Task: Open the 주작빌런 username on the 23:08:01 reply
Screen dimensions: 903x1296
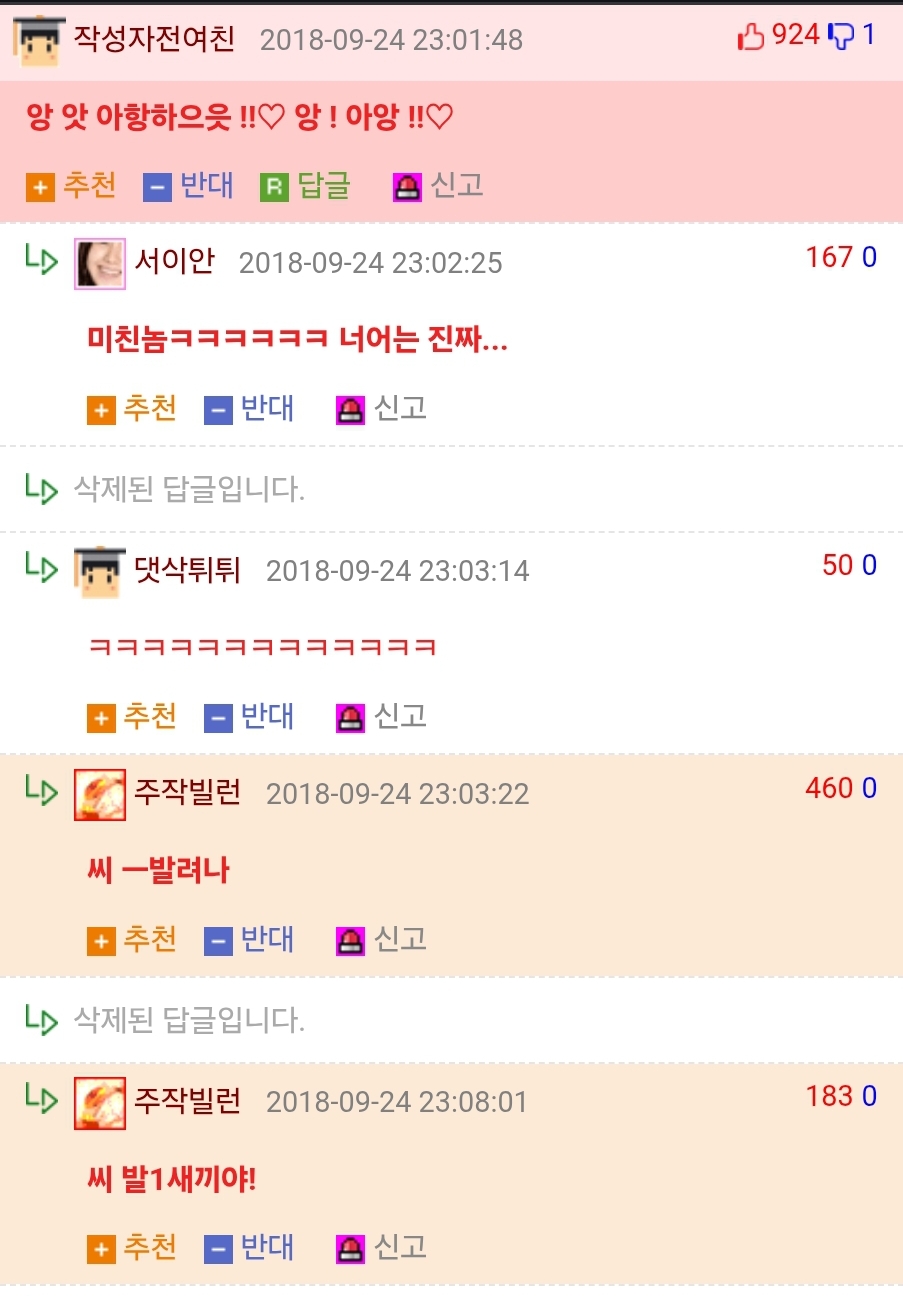Action: 188,1102
